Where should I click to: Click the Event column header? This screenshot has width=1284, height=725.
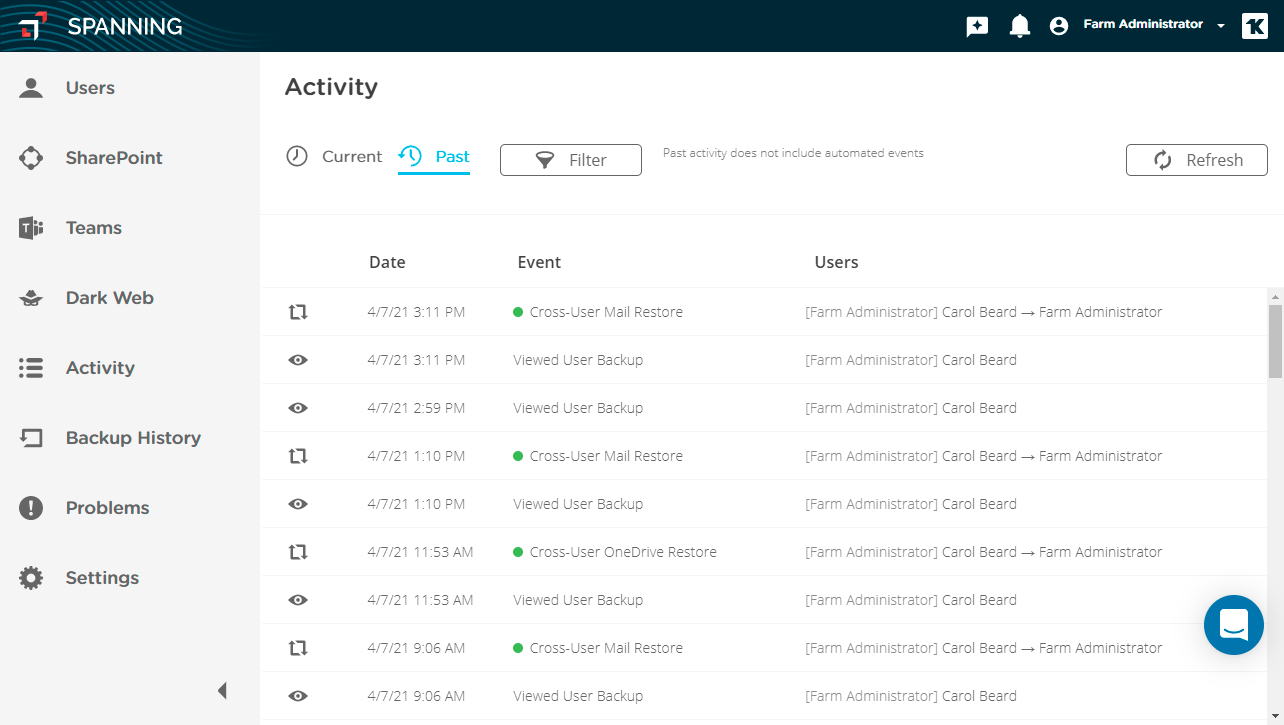click(x=539, y=263)
